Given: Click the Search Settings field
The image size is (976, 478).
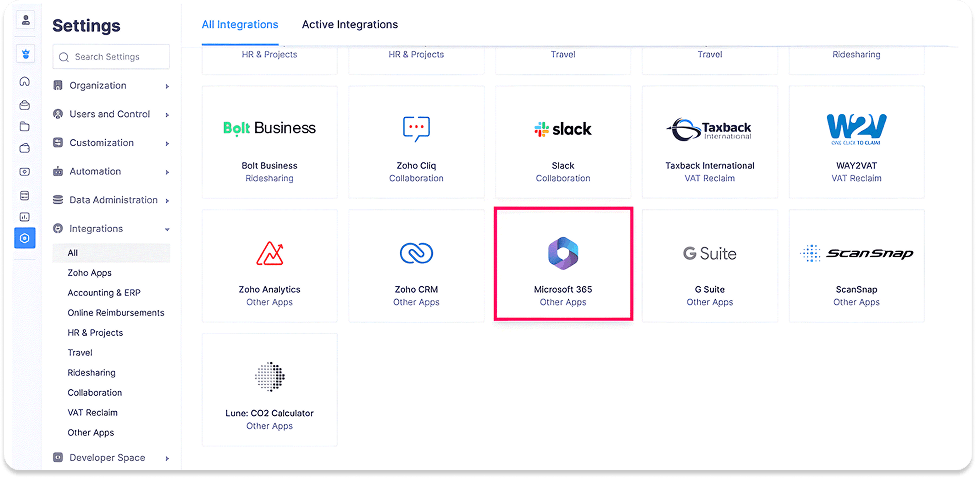Looking at the screenshot, I should [x=111, y=57].
